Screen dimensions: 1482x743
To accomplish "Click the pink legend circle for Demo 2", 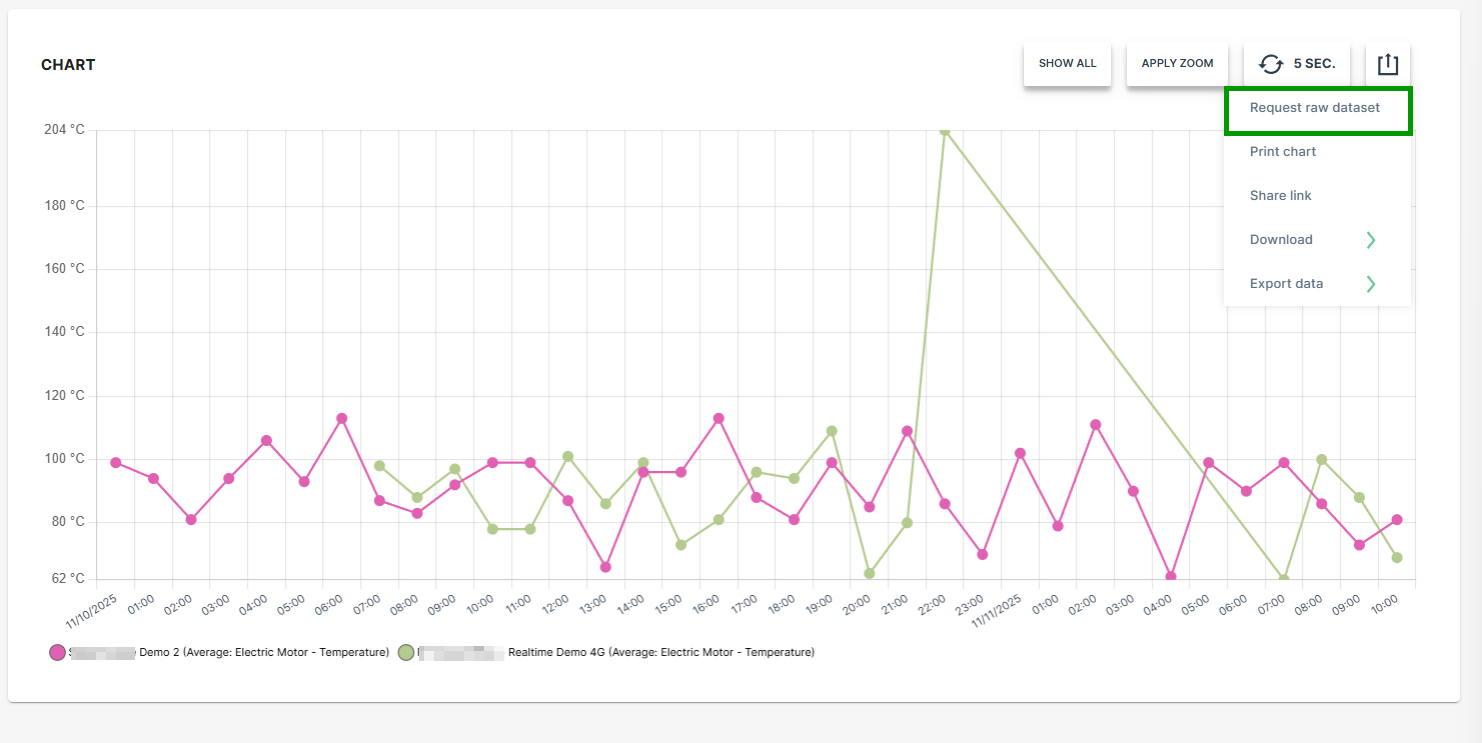I will click(57, 652).
